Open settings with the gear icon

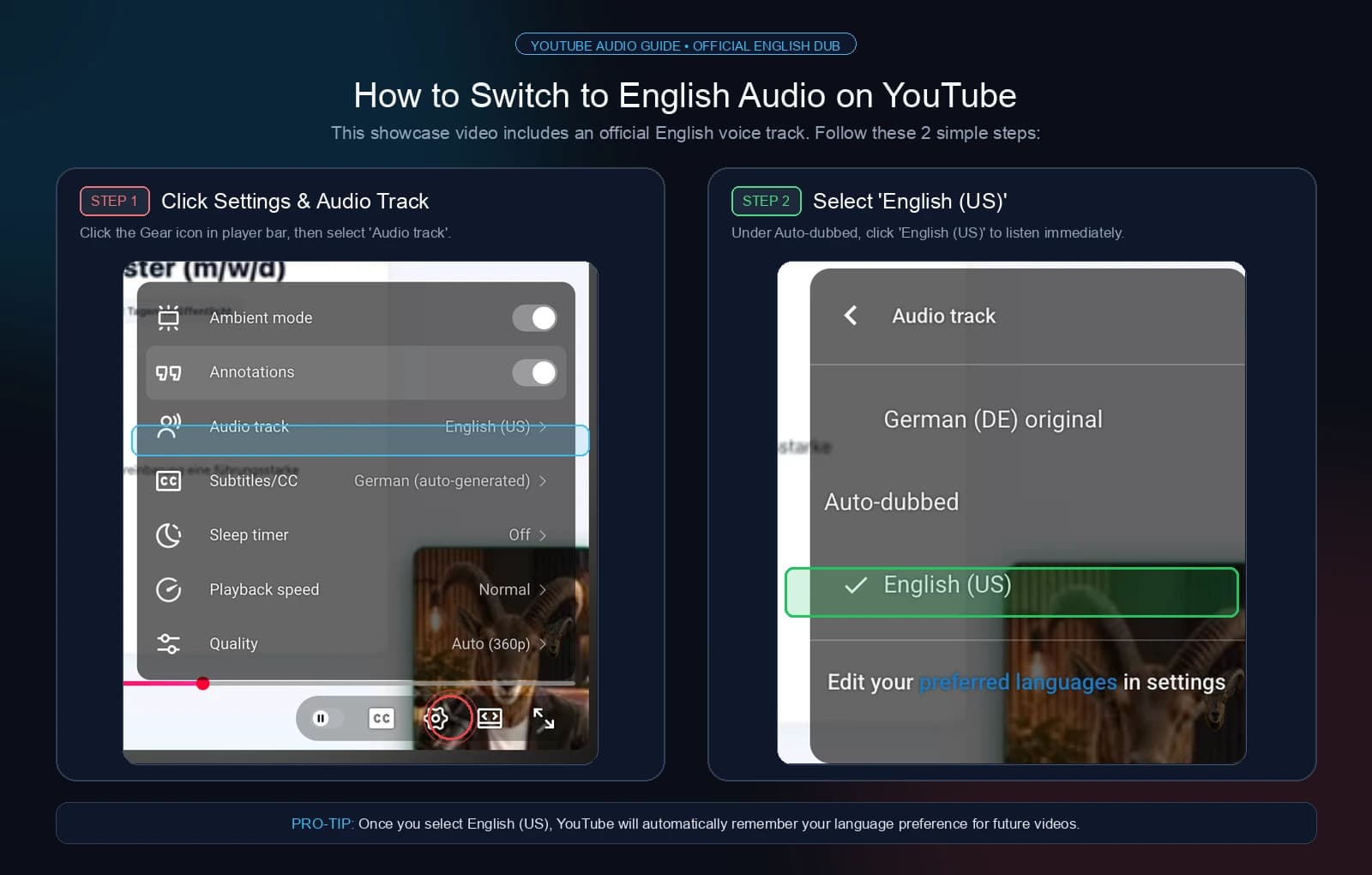[x=436, y=719]
